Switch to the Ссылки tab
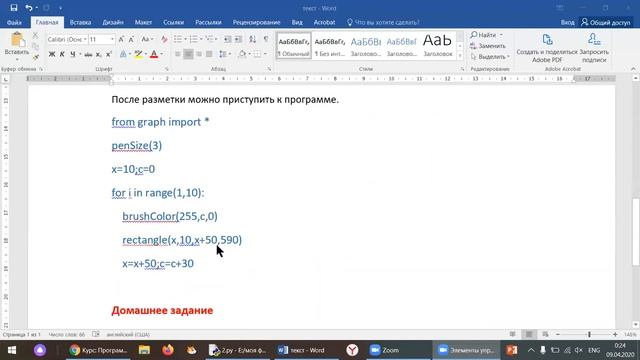640x360 pixels. tap(173, 22)
